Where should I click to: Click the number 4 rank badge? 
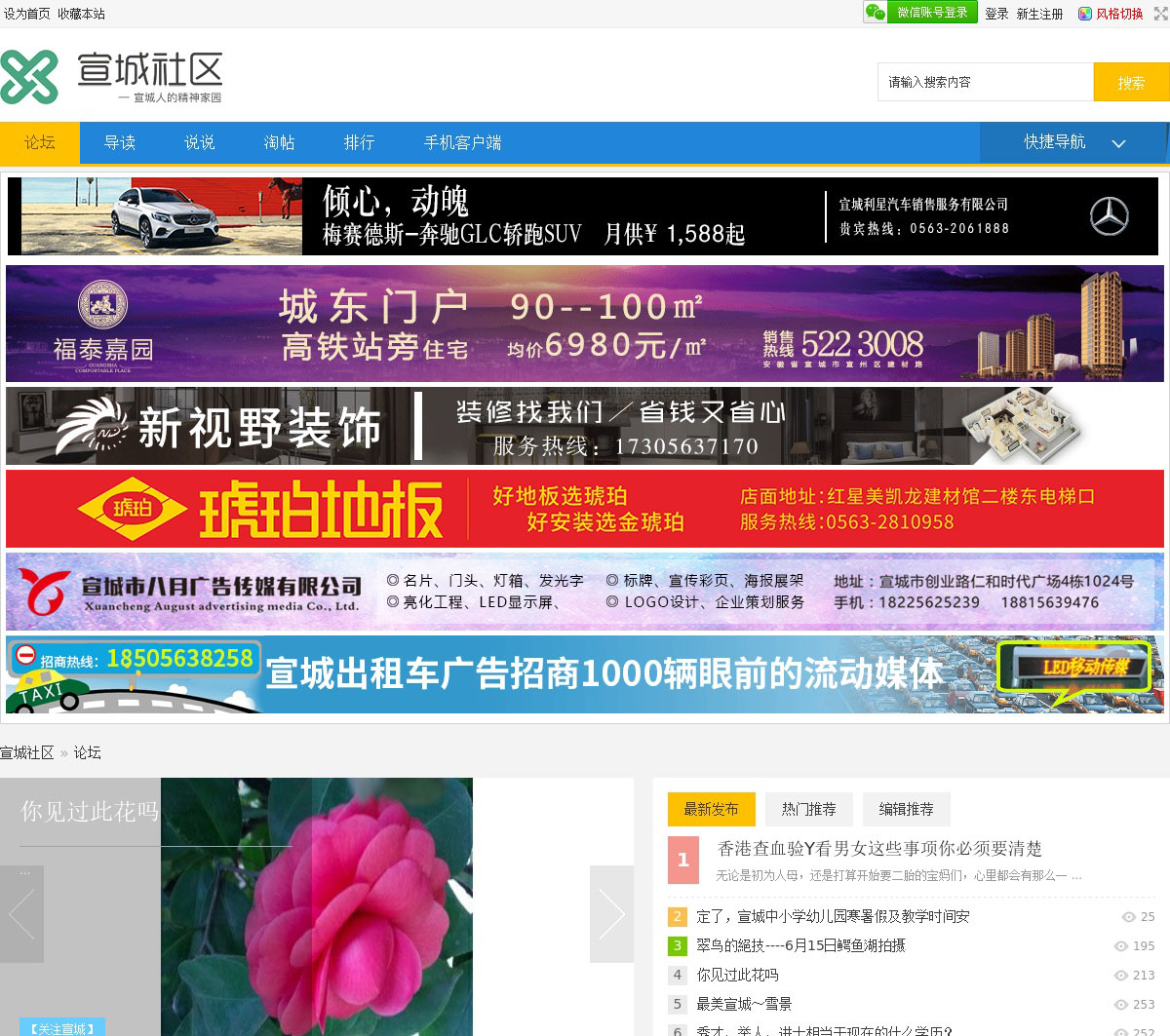point(678,975)
